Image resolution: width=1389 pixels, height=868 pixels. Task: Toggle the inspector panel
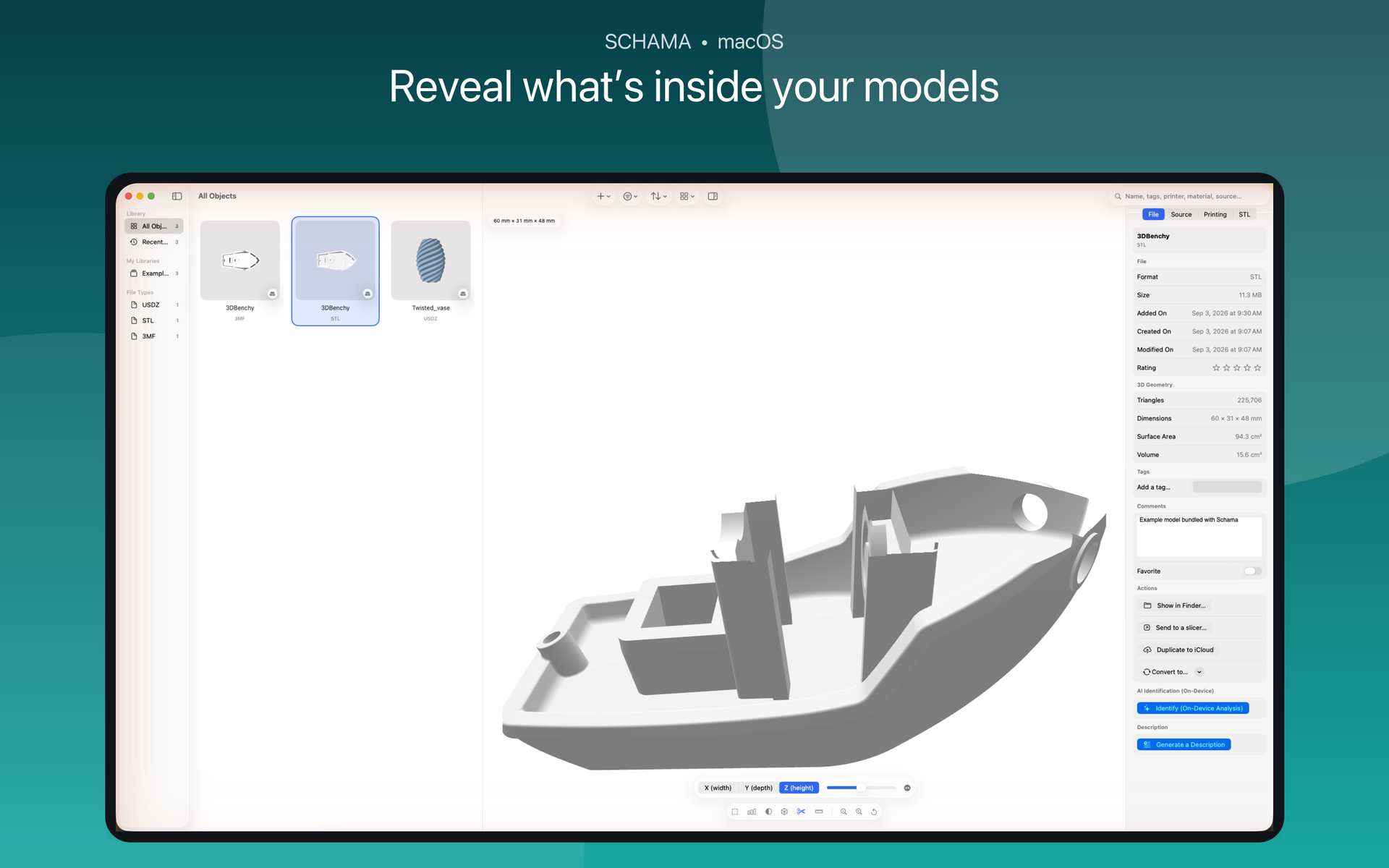713,196
